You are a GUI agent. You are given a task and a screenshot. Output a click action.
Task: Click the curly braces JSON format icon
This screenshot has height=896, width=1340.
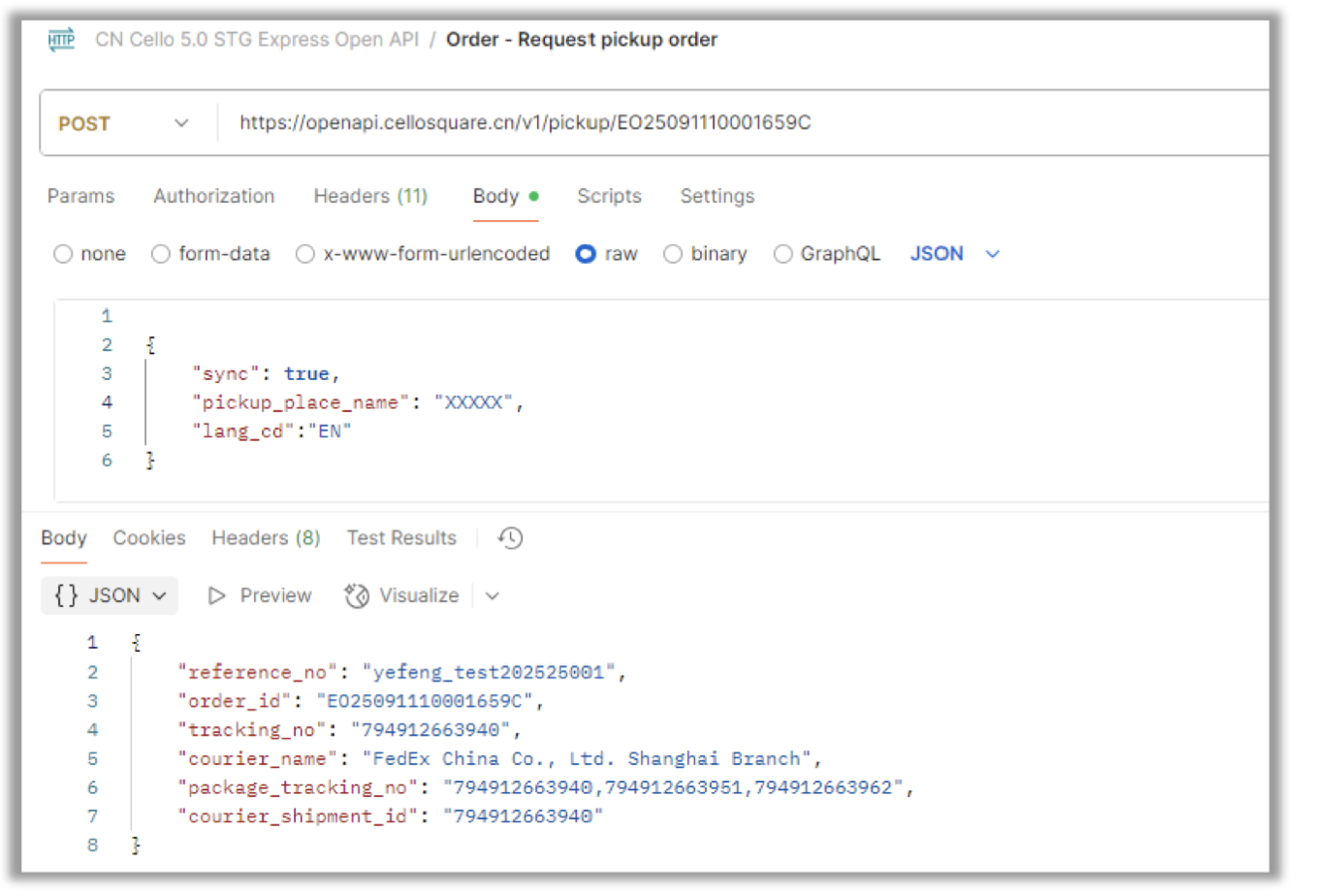[66, 595]
